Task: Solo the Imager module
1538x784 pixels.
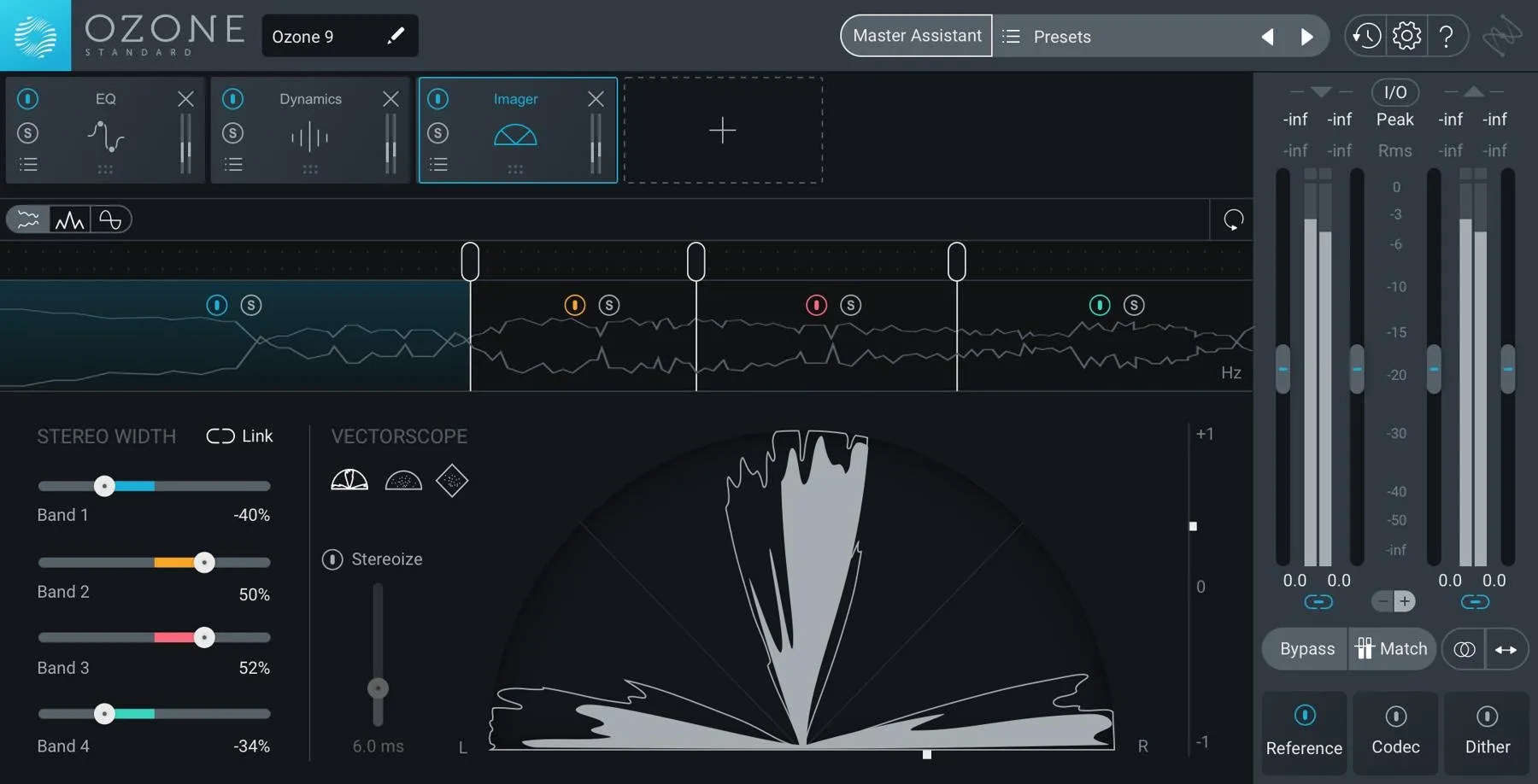Action: 439,133
